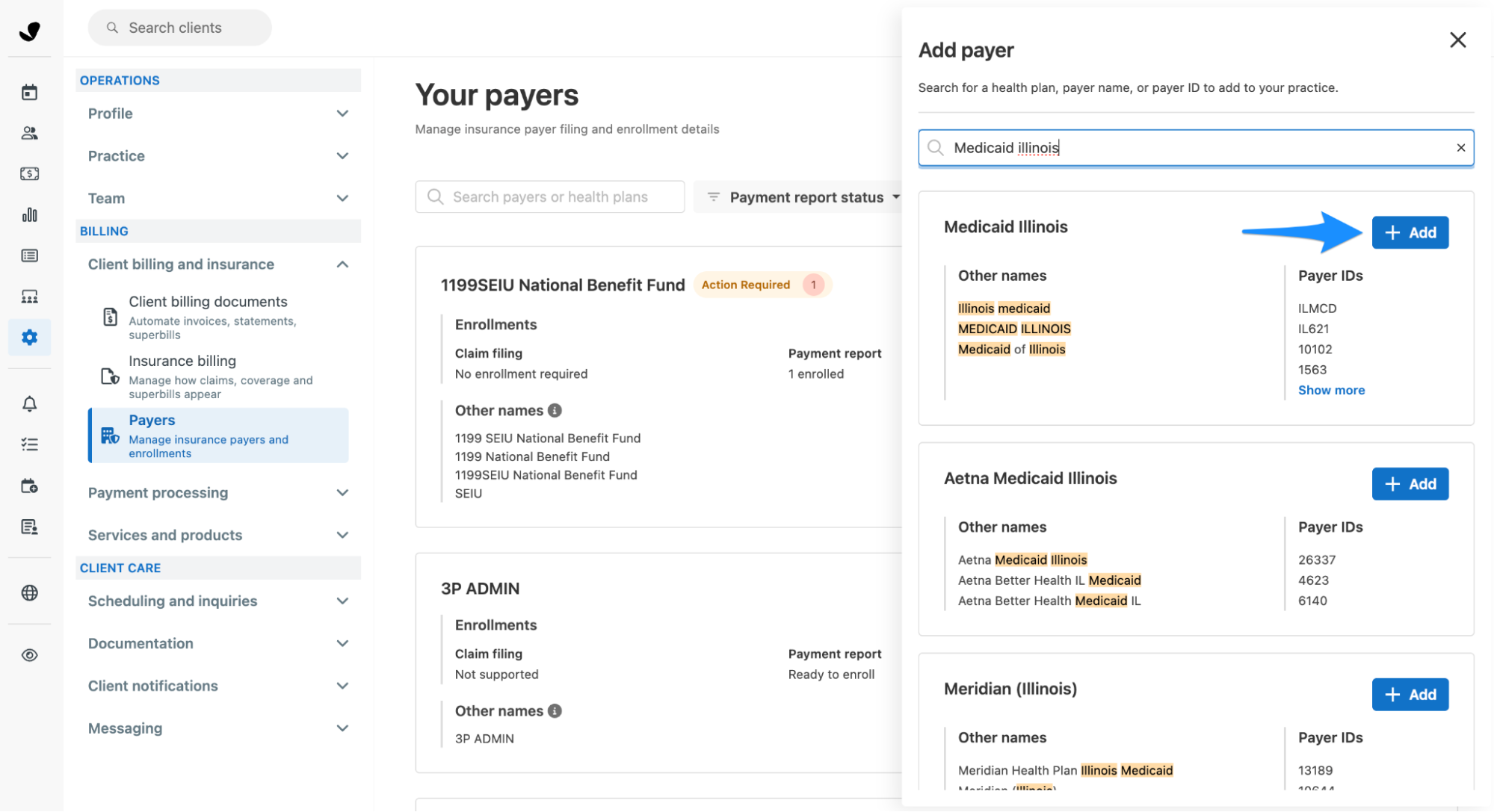Viewport: 1494px width, 812px height.
Task: Click the info icon beside Other names for 1199SEIU
Action: pyautogui.click(x=555, y=410)
